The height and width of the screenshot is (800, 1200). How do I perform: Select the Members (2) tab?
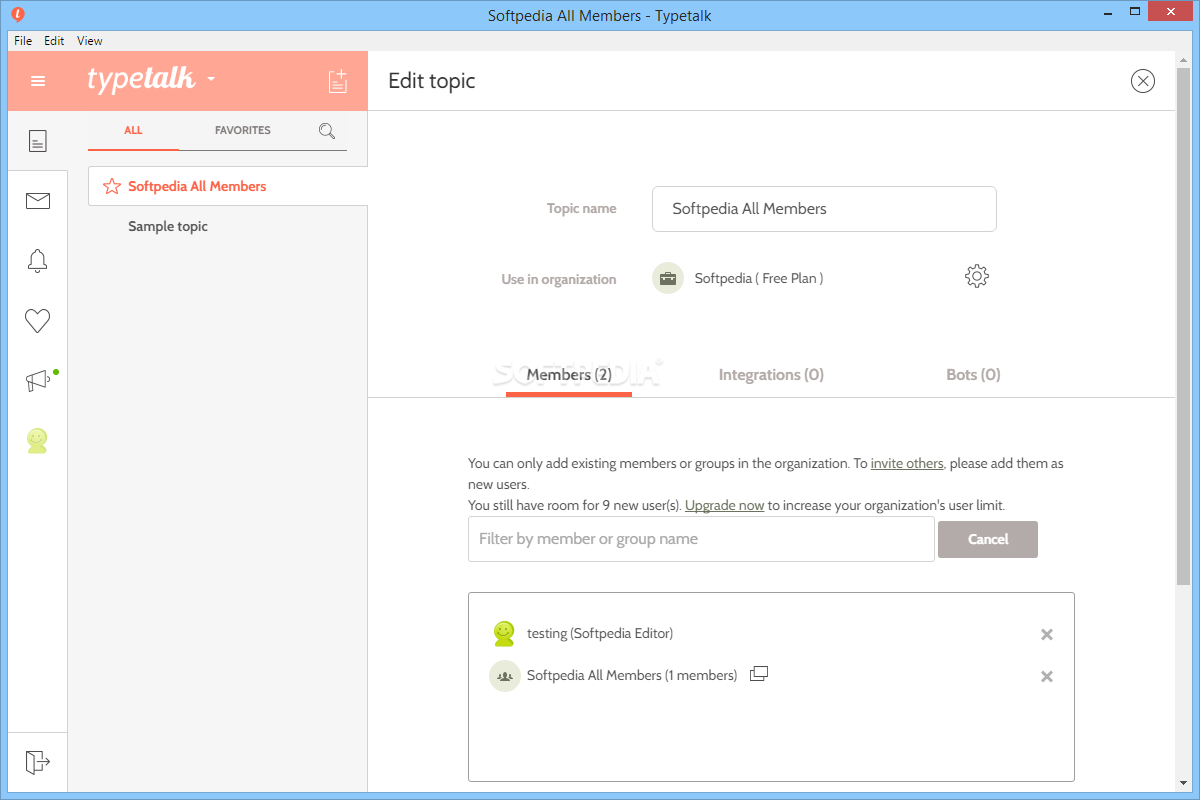569,375
